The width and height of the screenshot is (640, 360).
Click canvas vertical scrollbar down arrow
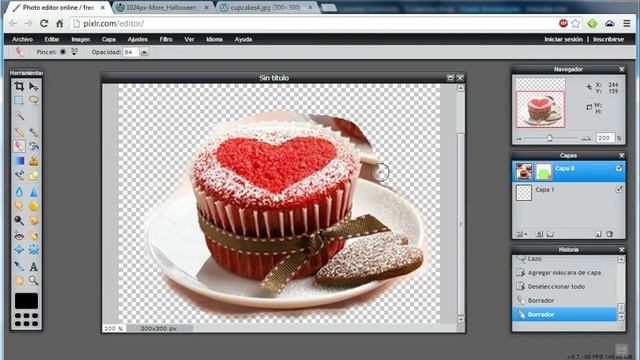(x=460, y=319)
